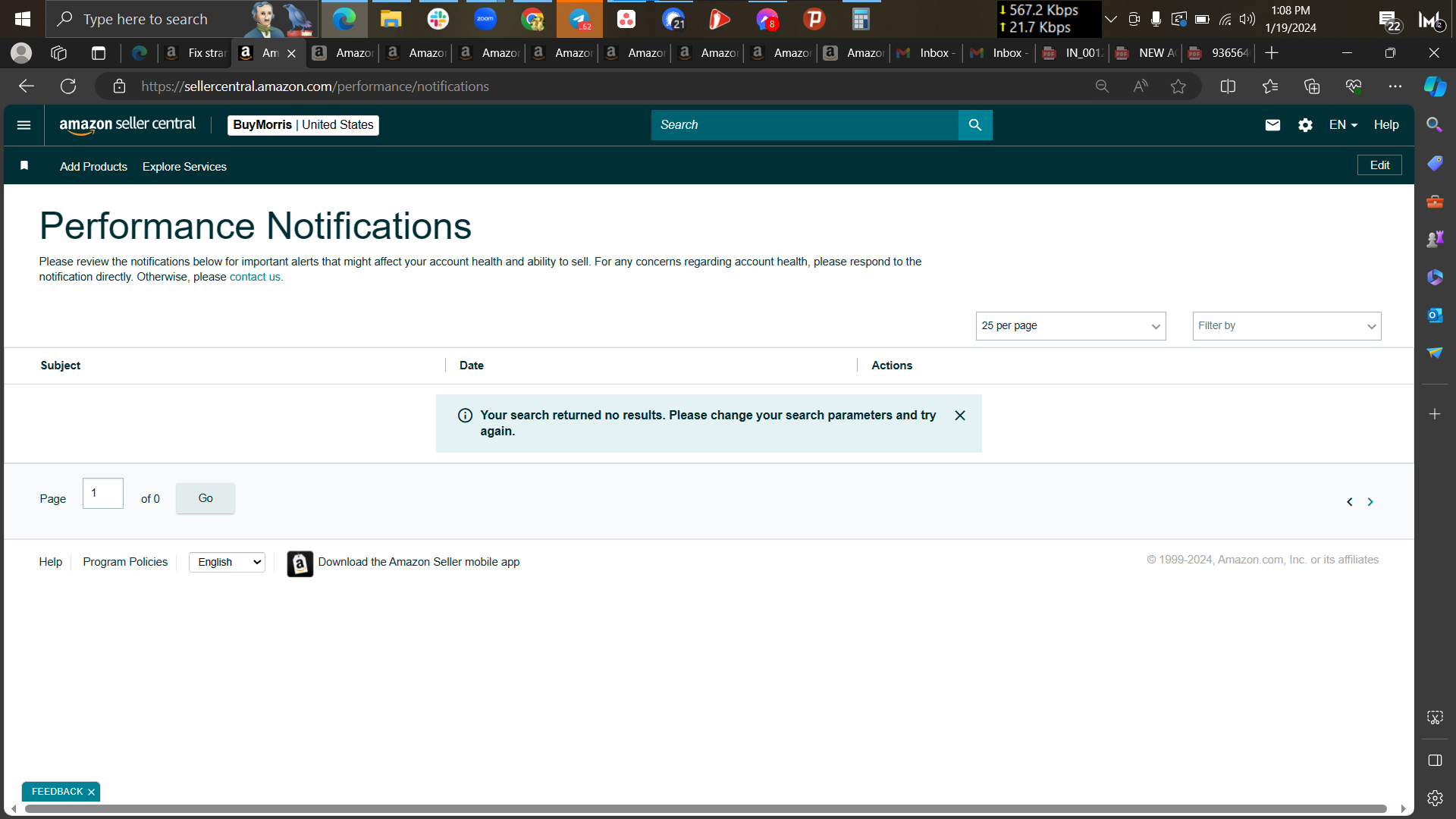
Task: Open the Outlook sidebar icon
Action: coord(1435,315)
